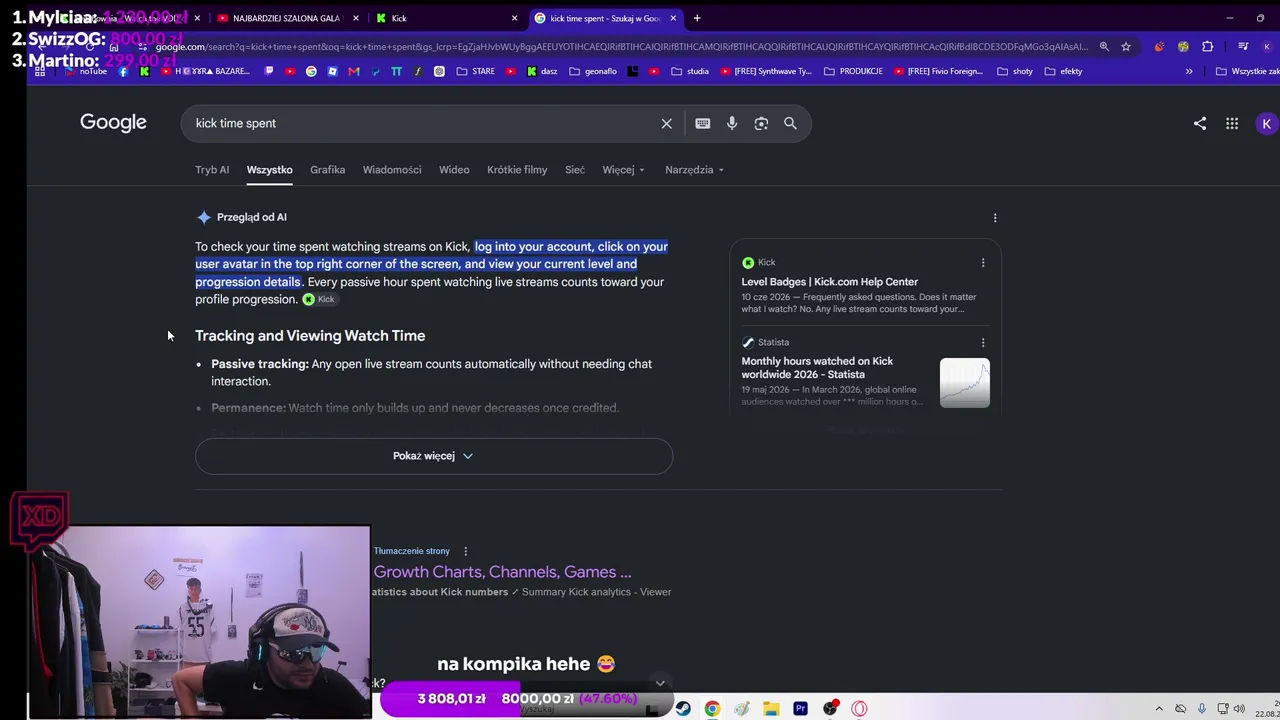Start a voice search with the microphone
Viewport: 1280px width, 720px height.
[x=732, y=123]
